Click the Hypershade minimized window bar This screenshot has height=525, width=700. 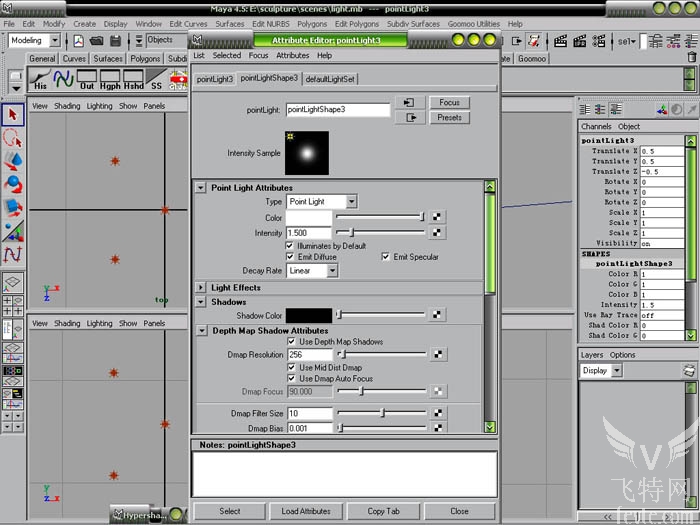point(149,515)
